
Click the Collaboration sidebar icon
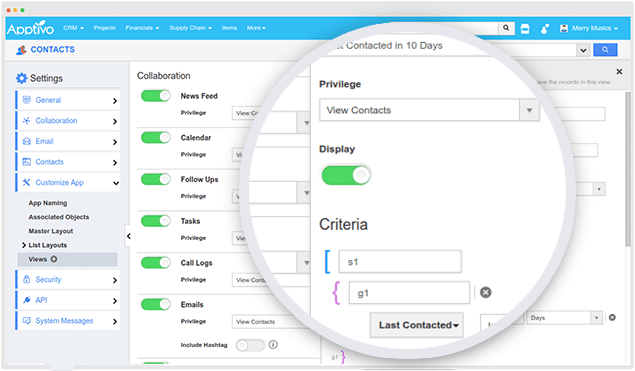click(x=27, y=120)
